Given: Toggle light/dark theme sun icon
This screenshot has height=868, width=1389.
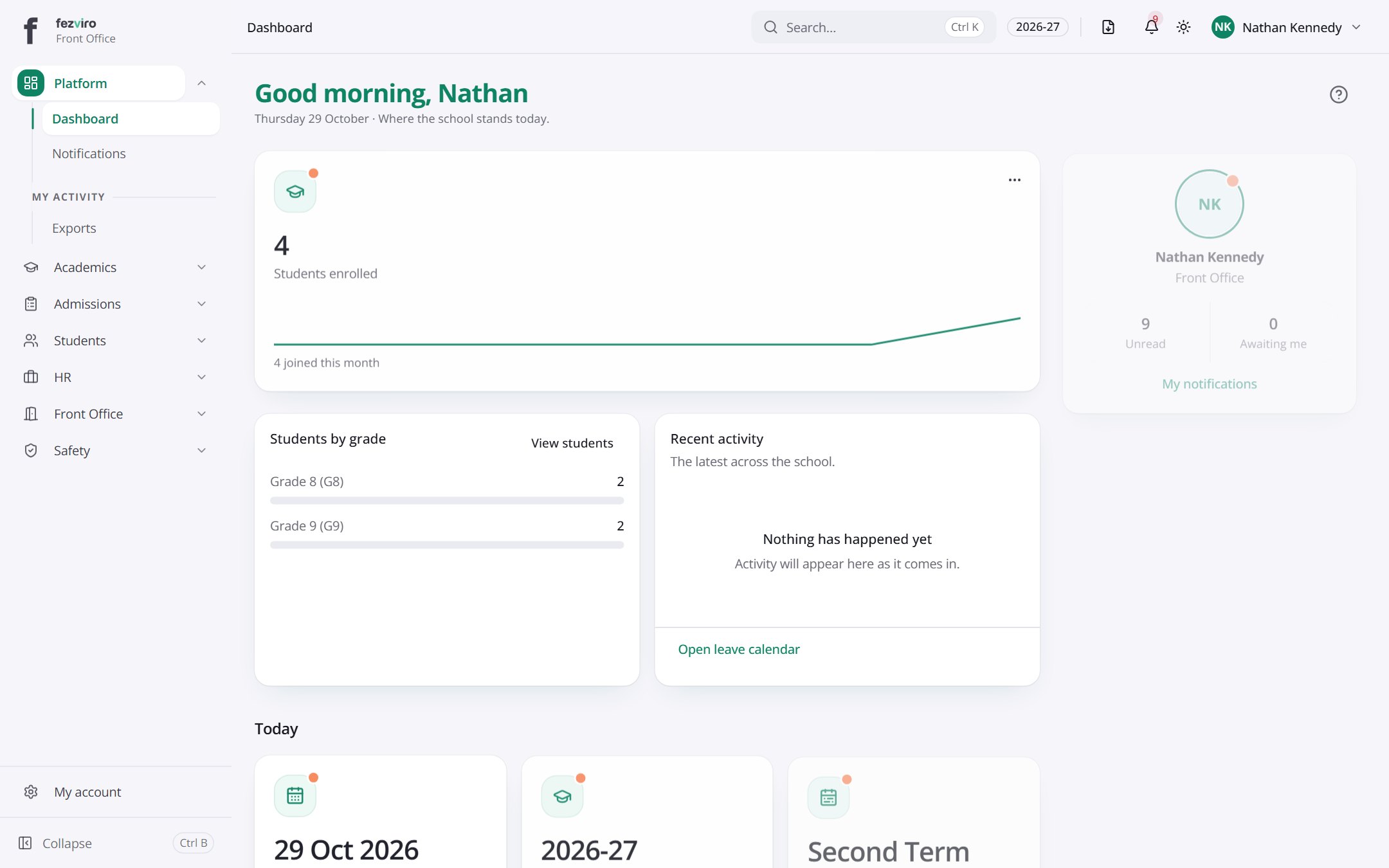Looking at the screenshot, I should click(1183, 27).
